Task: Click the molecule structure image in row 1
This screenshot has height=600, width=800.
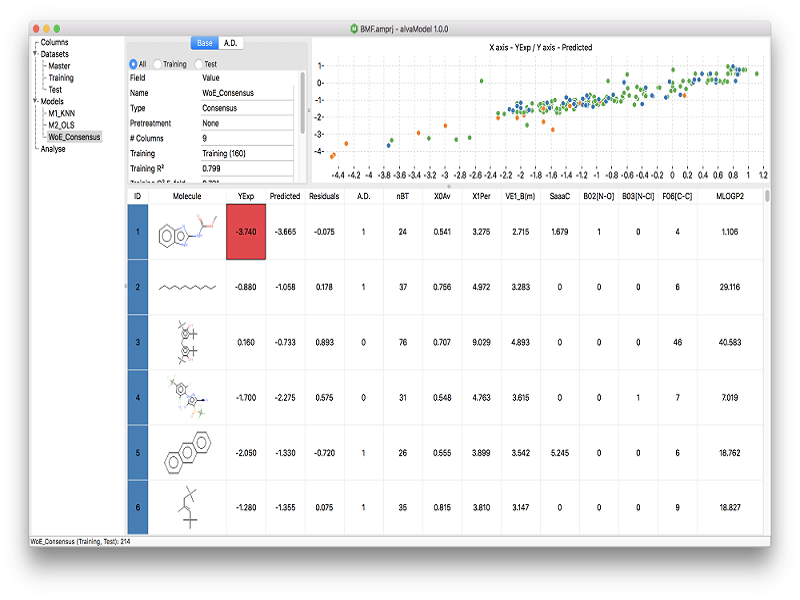Action: pos(187,232)
